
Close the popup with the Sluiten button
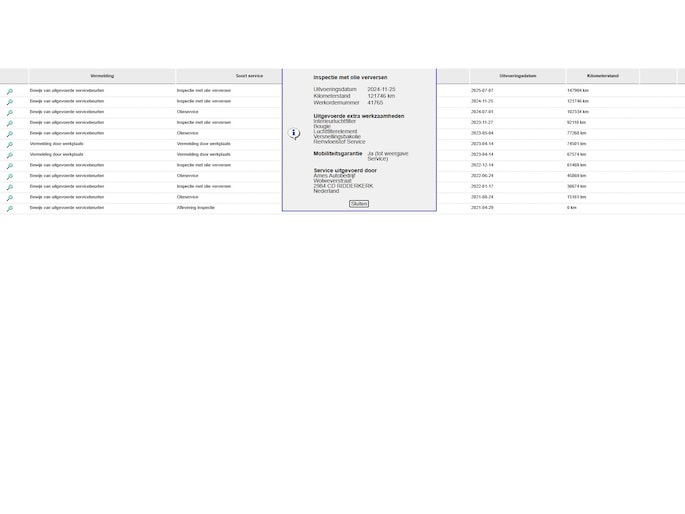coord(359,203)
